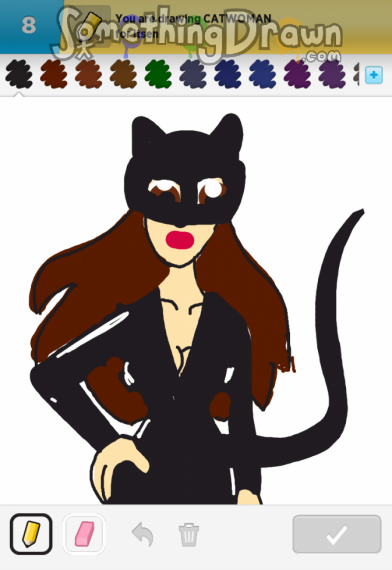Choose the dark purple color swatch
The width and height of the screenshot is (392, 570).
click(x=297, y=75)
